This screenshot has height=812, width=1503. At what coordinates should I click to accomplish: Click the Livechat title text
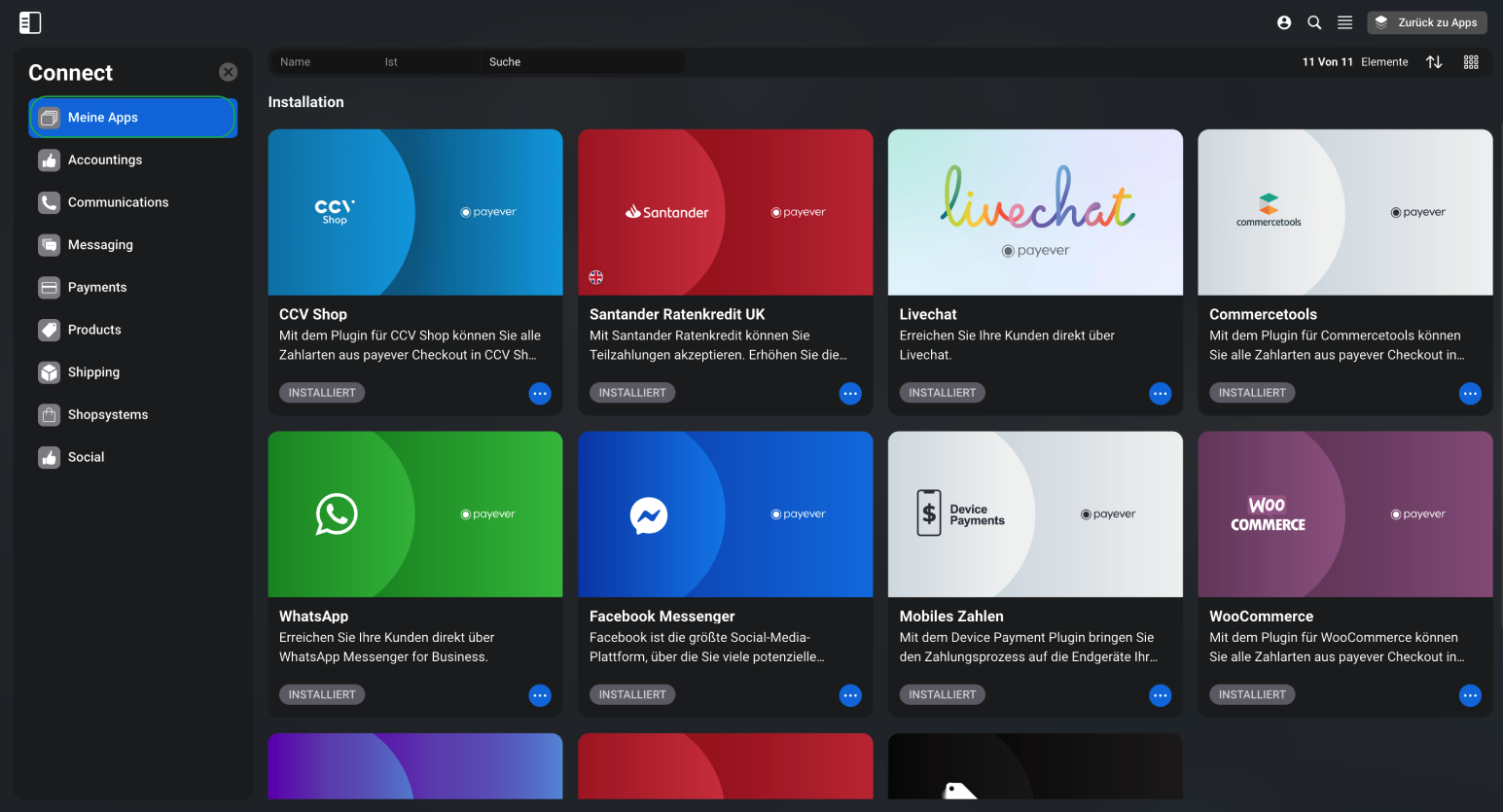(928, 314)
